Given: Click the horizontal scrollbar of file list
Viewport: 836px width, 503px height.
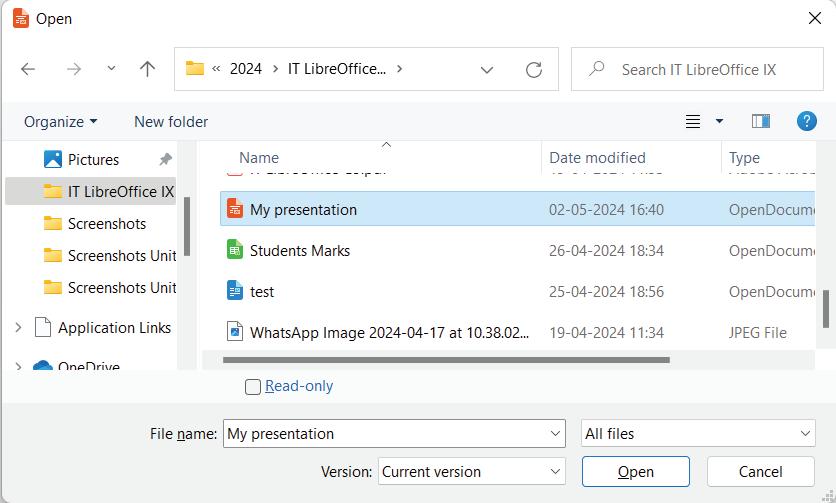Looking at the screenshot, I should coord(446,360).
